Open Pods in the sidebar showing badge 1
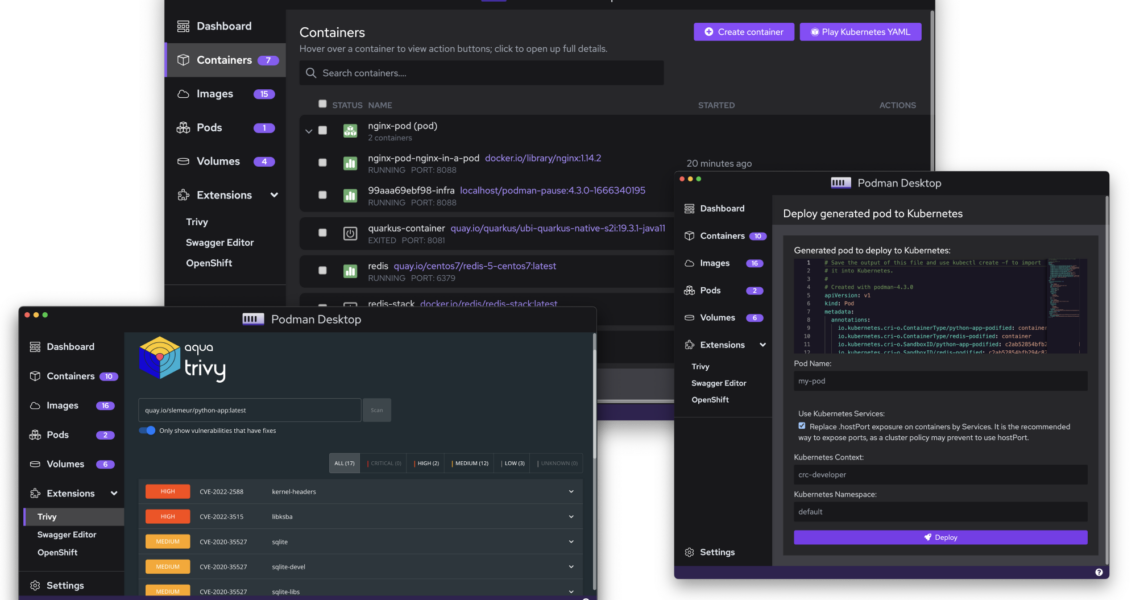The height and width of the screenshot is (600, 1140). (x=209, y=128)
